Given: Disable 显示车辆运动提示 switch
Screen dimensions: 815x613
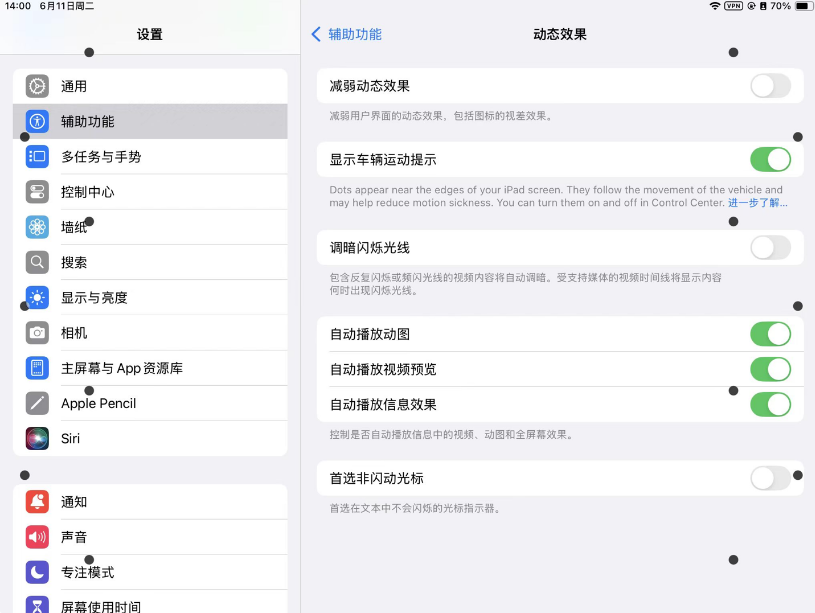Looking at the screenshot, I should click(x=769, y=158).
